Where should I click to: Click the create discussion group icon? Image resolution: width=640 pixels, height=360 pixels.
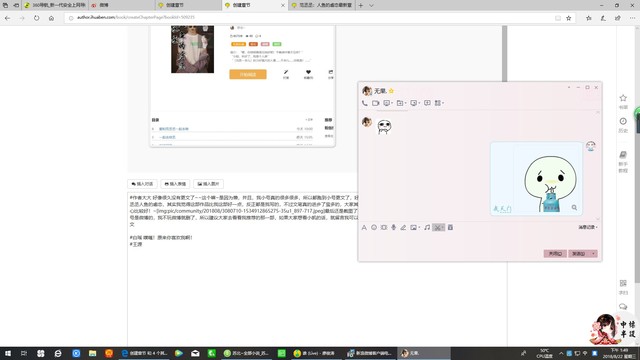(427, 103)
